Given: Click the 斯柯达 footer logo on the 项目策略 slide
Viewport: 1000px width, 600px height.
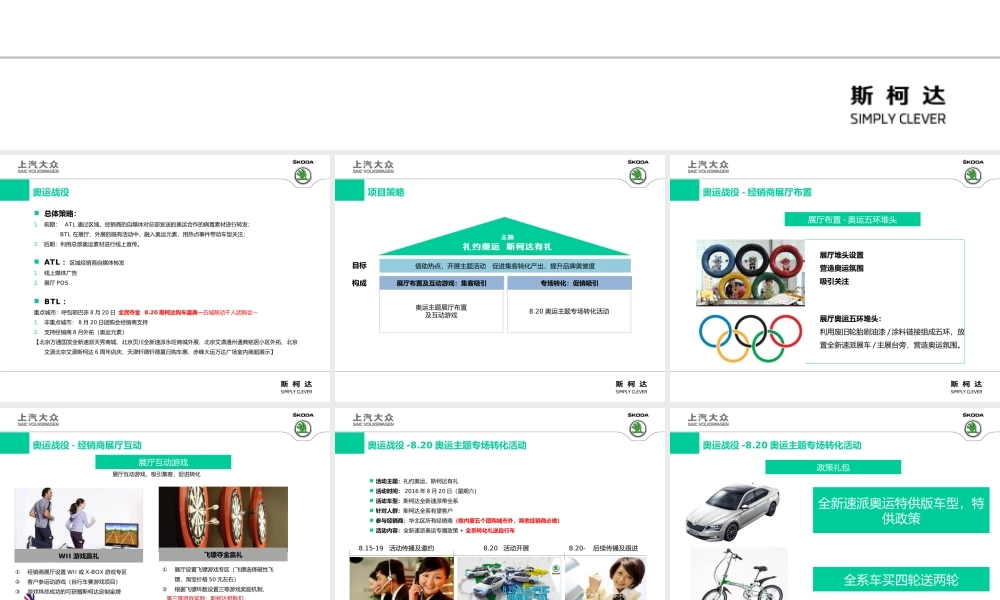Looking at the screenshot, I should coord(631,387).
